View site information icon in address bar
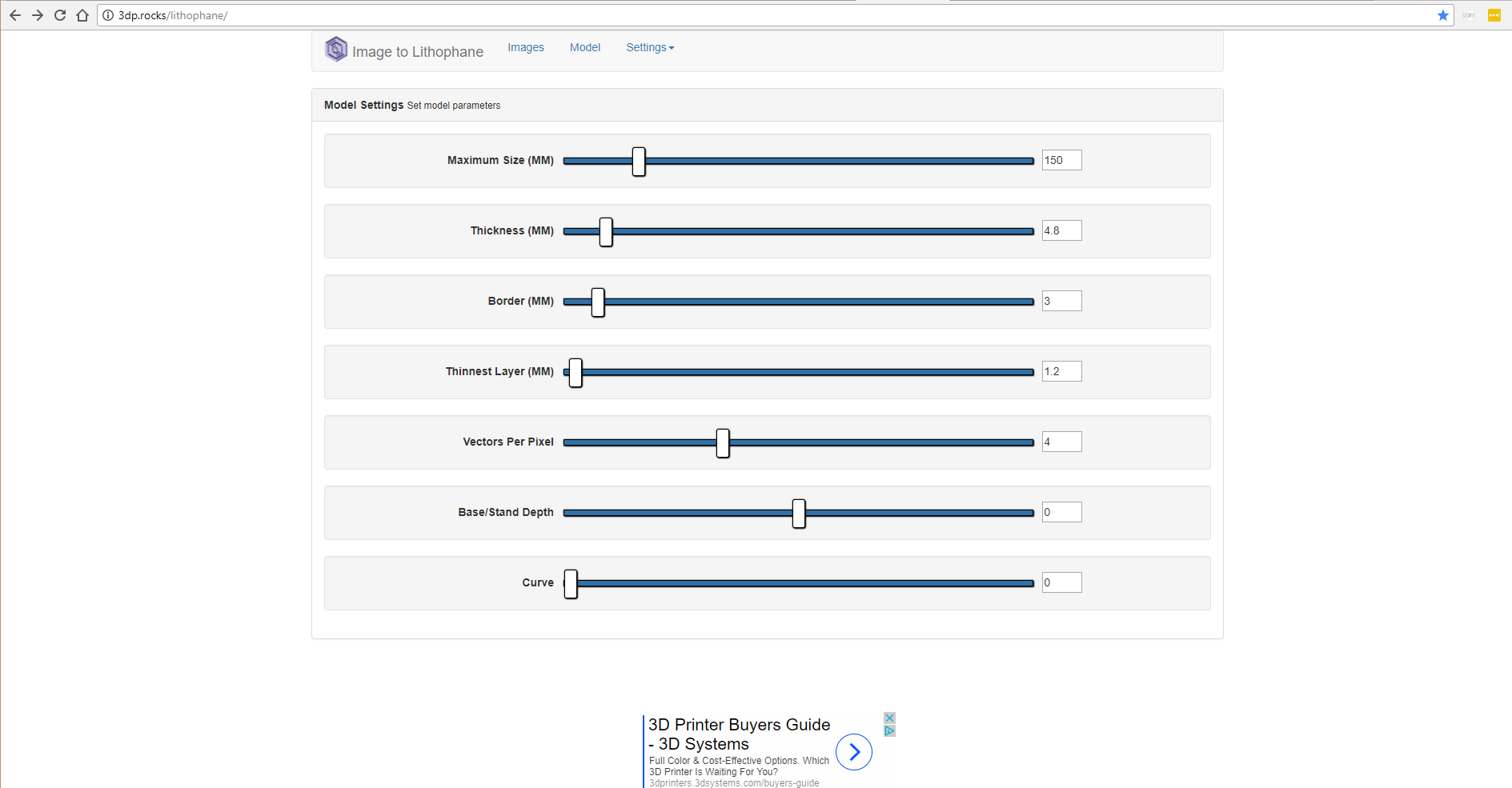This screenshot has width=1512, height=788. (x=108, y=15)
